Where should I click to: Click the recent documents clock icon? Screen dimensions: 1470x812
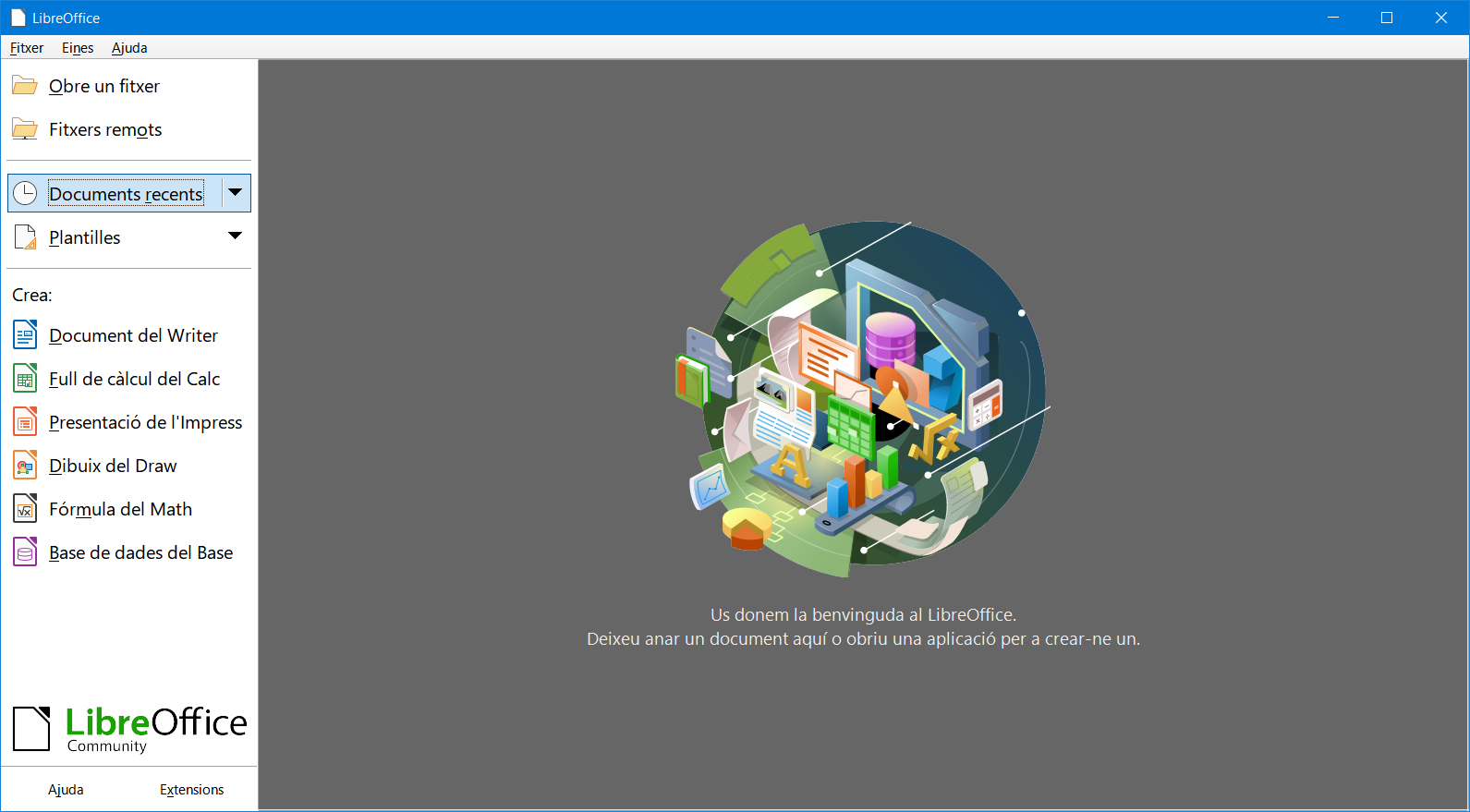pyautogui.click(x=25, y=193)
